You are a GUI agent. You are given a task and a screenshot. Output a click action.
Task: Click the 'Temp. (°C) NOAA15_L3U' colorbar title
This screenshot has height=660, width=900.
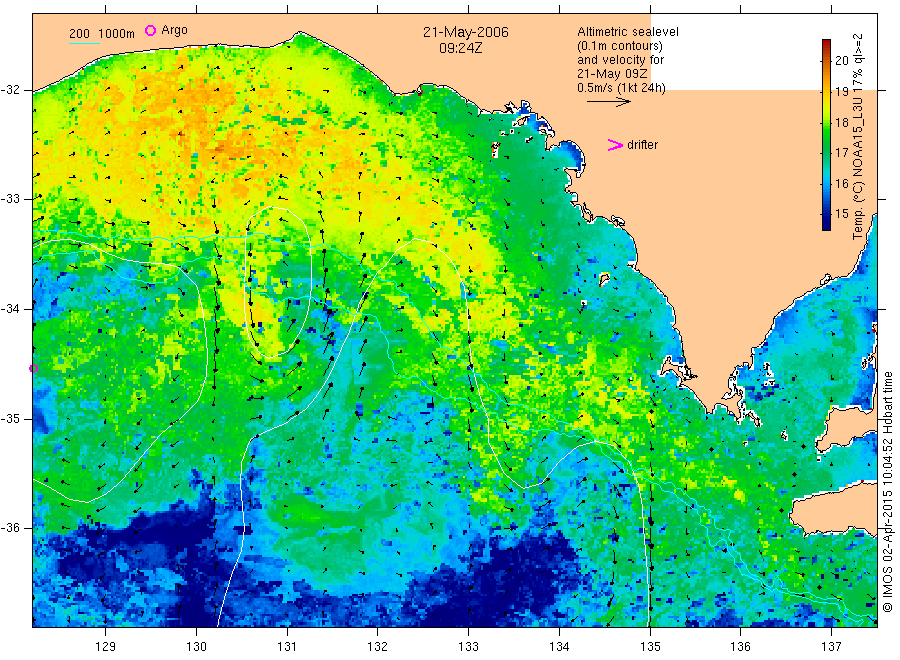pos(858,136)
